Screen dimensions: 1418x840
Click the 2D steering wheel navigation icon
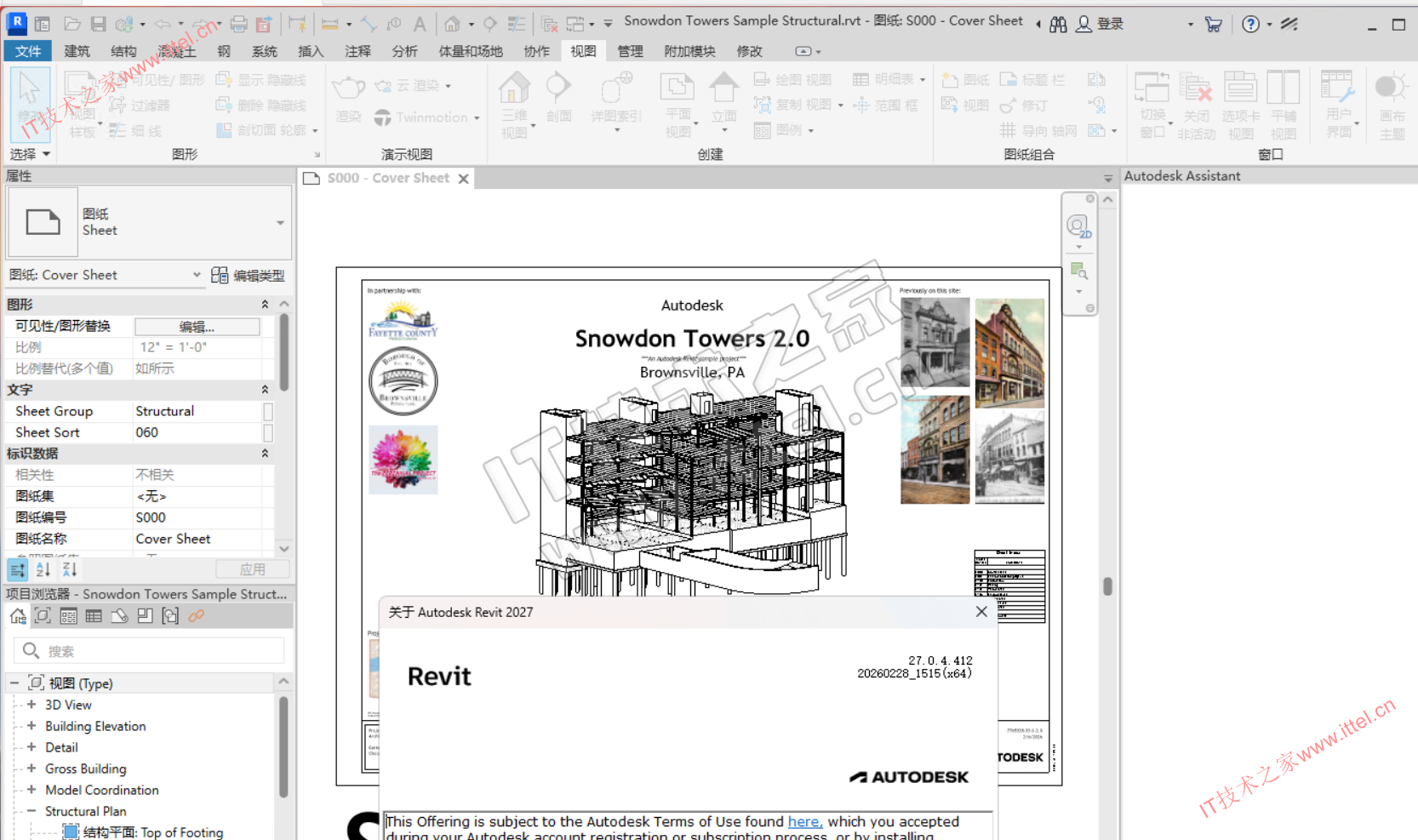(x=1078, y=226)
